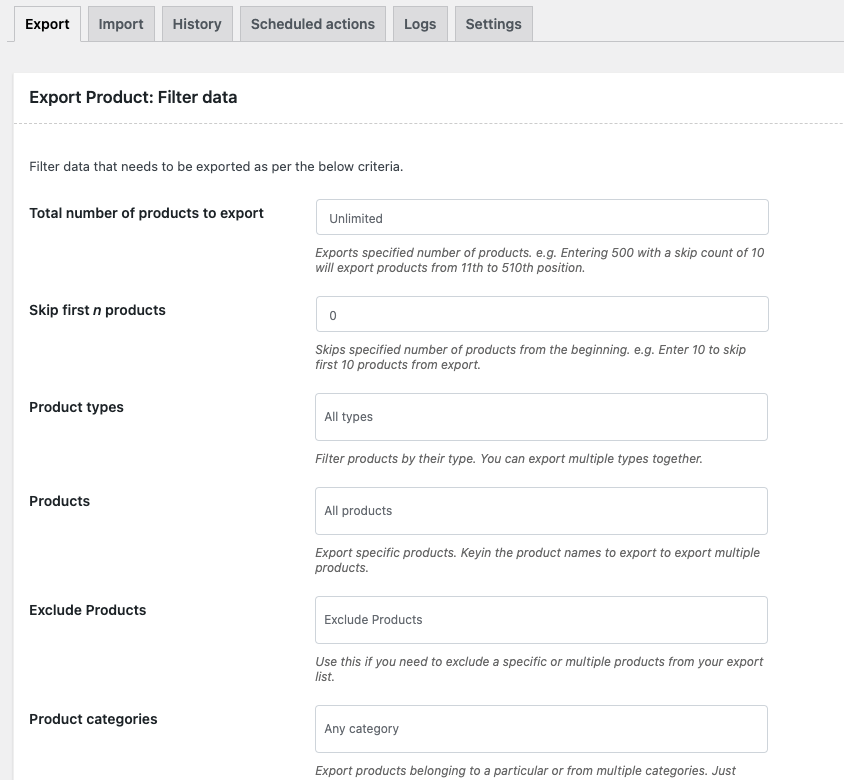844x780 pixels.
Task: Open the All types product type selector
Action: (x=541, y=417)
